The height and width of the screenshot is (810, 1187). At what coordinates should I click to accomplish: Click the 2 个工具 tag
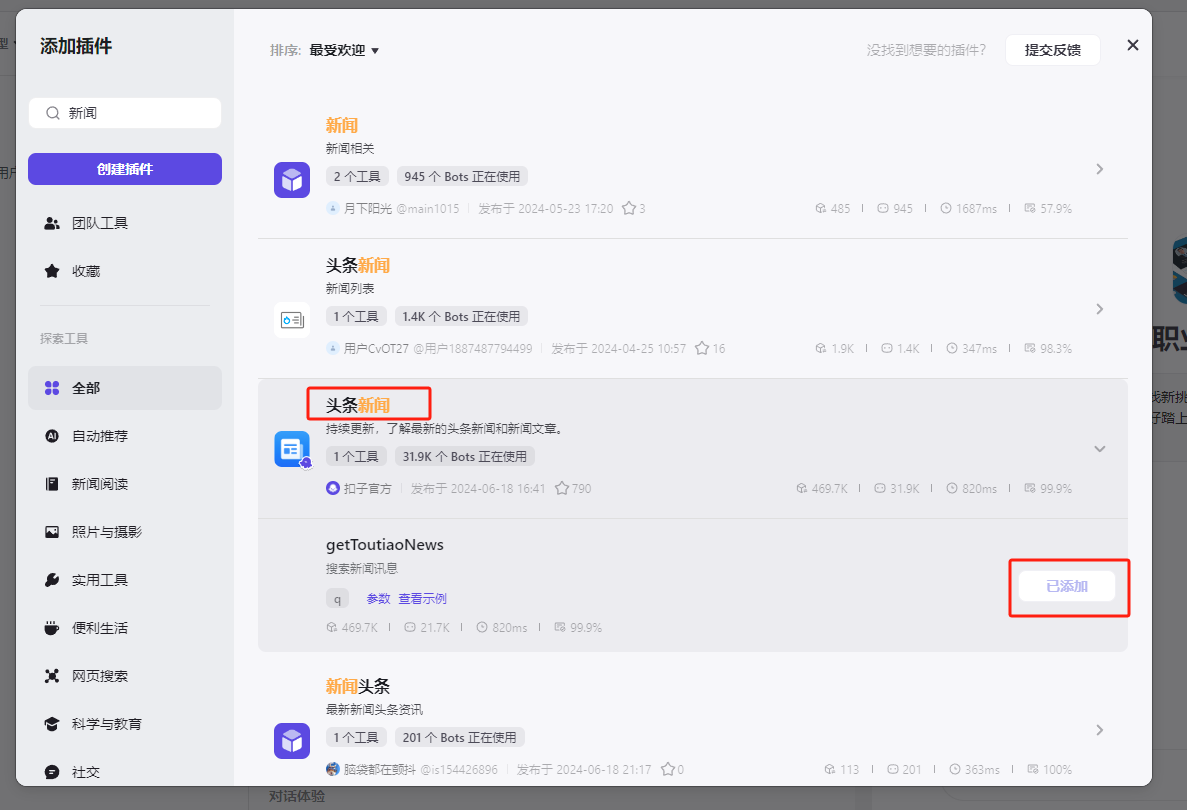[x=357, y=176]
